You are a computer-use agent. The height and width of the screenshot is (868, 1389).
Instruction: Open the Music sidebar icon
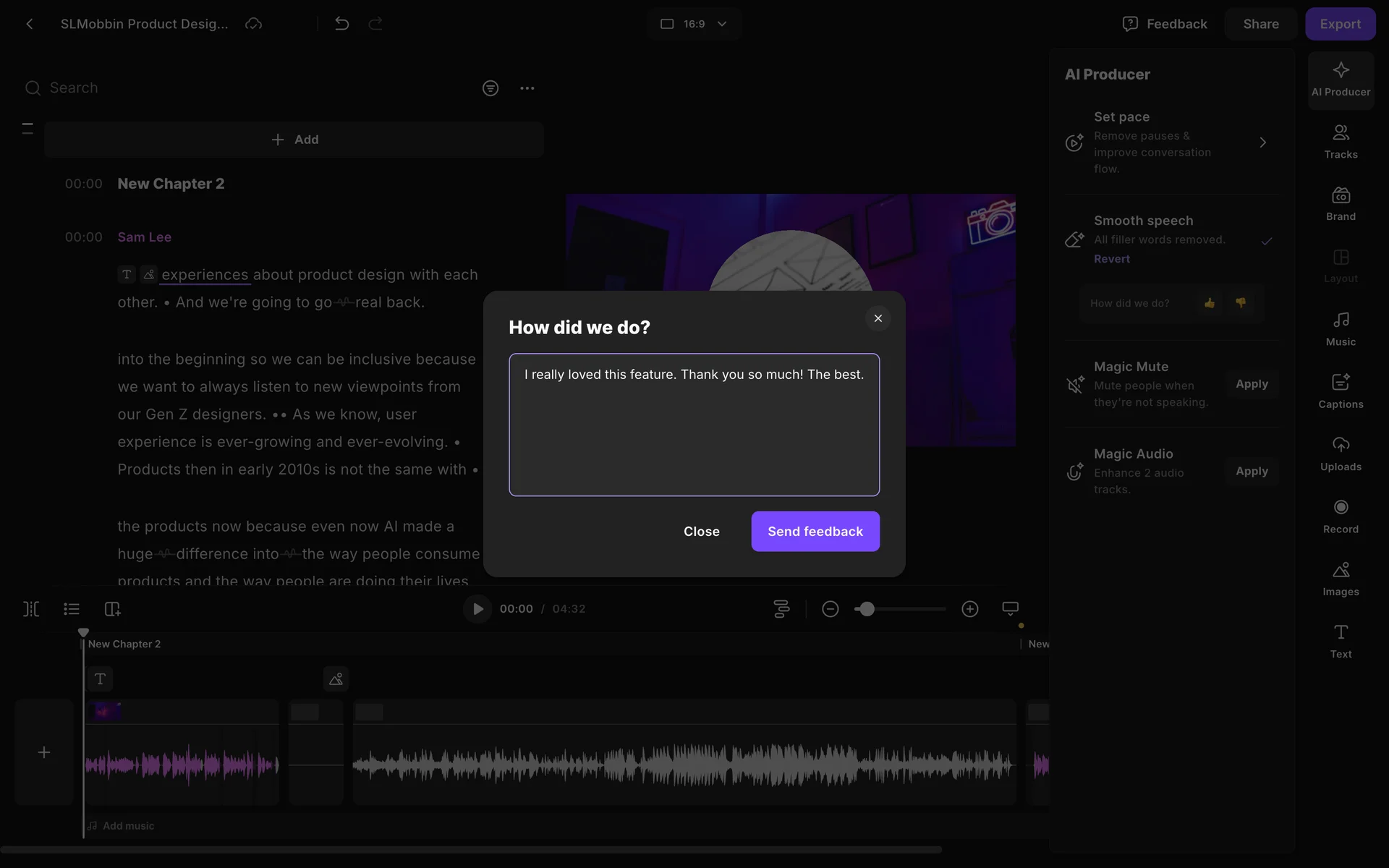click(x=1341, y=328)
